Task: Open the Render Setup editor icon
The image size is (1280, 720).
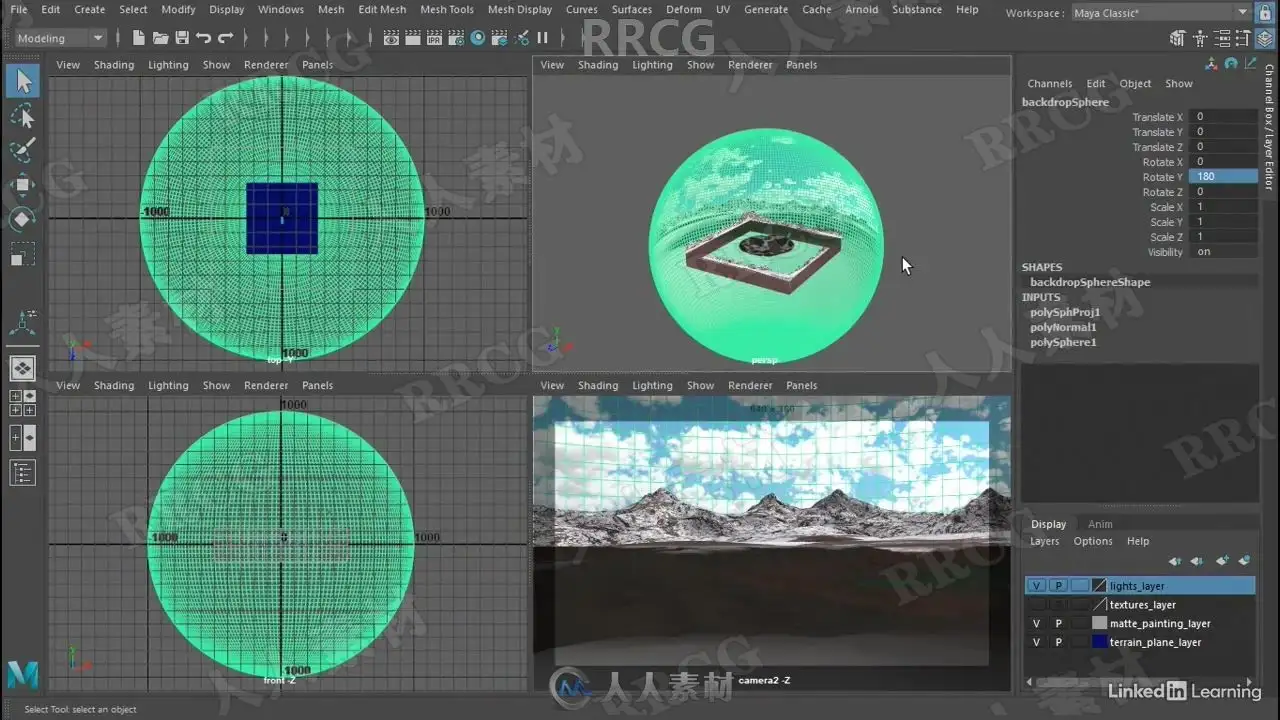Action: click(500, 38)
